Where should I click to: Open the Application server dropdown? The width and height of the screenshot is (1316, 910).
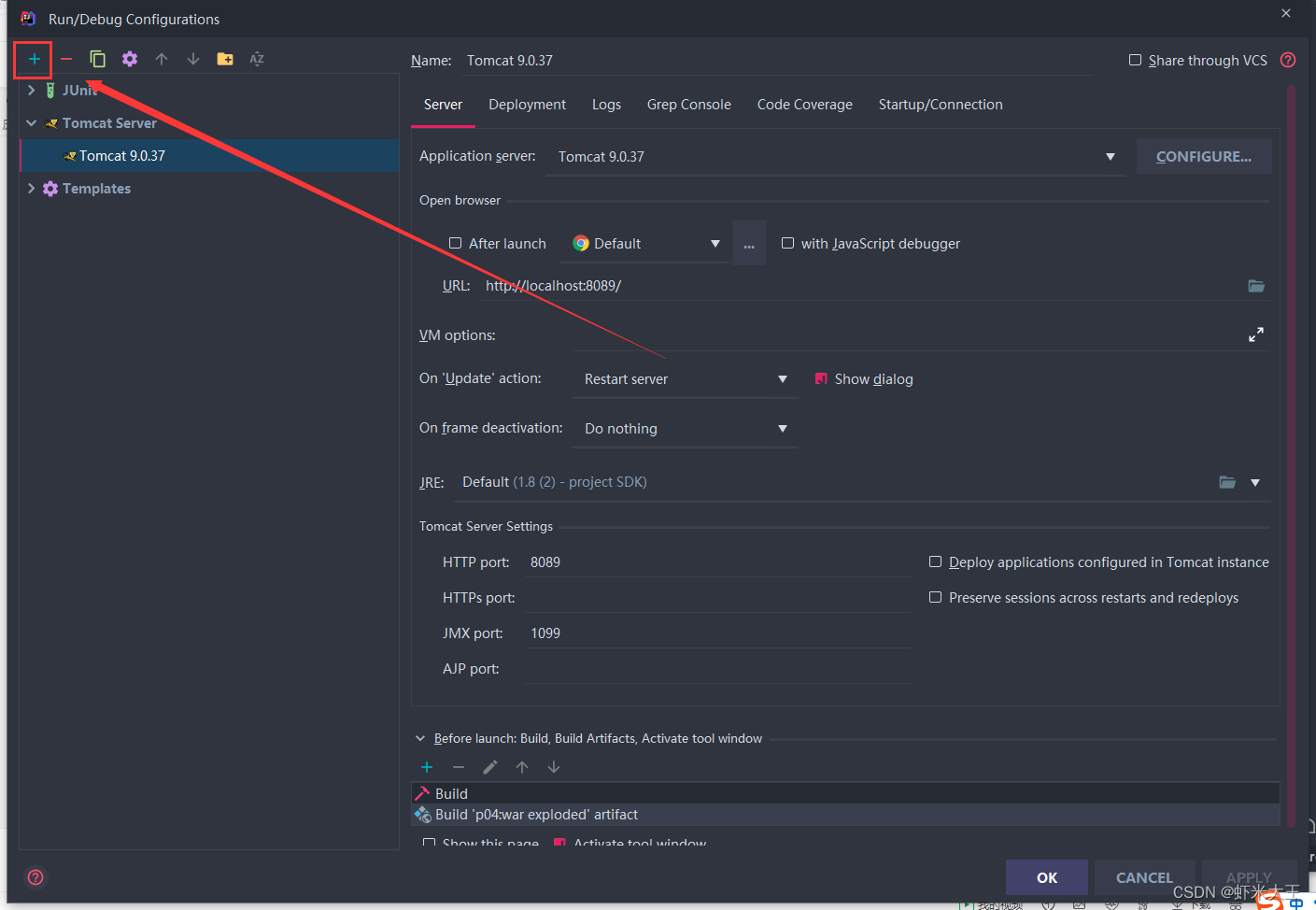pyautogui.click(x=1111, y=157)
